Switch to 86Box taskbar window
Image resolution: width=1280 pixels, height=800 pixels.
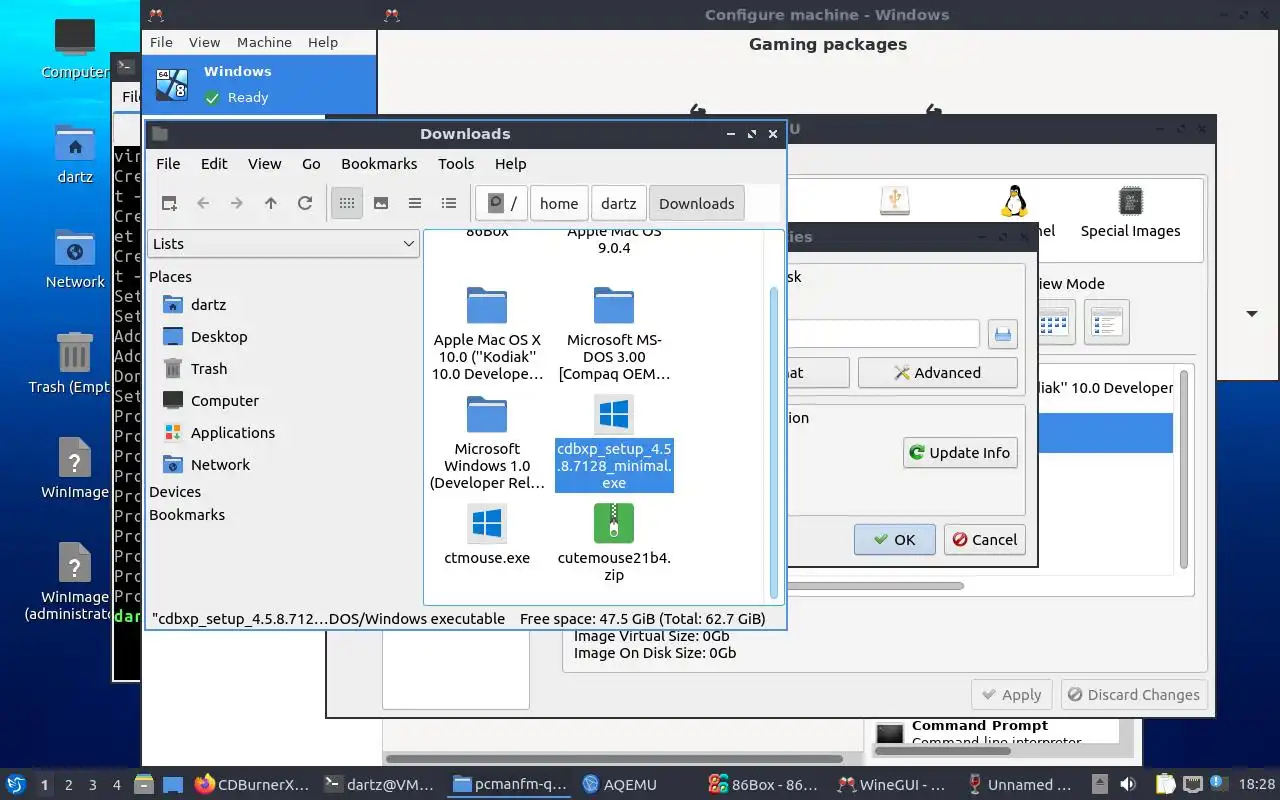click(762, 784)
